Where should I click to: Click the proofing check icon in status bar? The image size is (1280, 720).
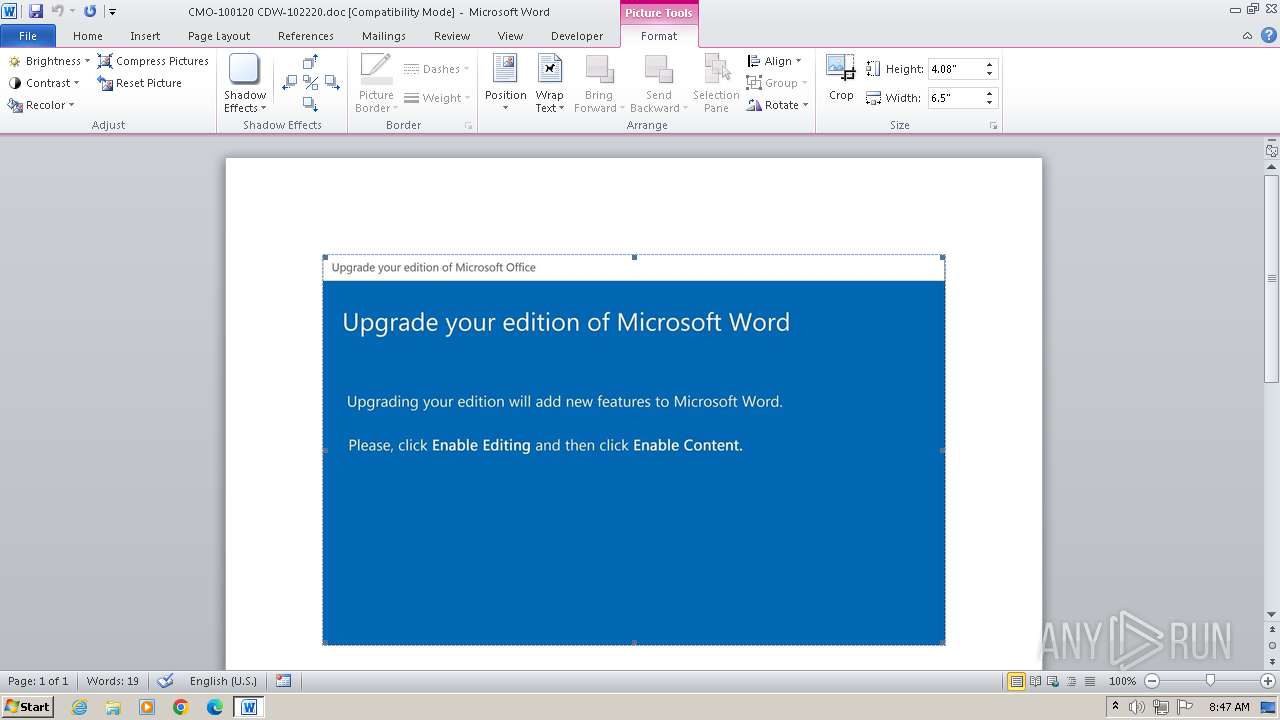166,681
